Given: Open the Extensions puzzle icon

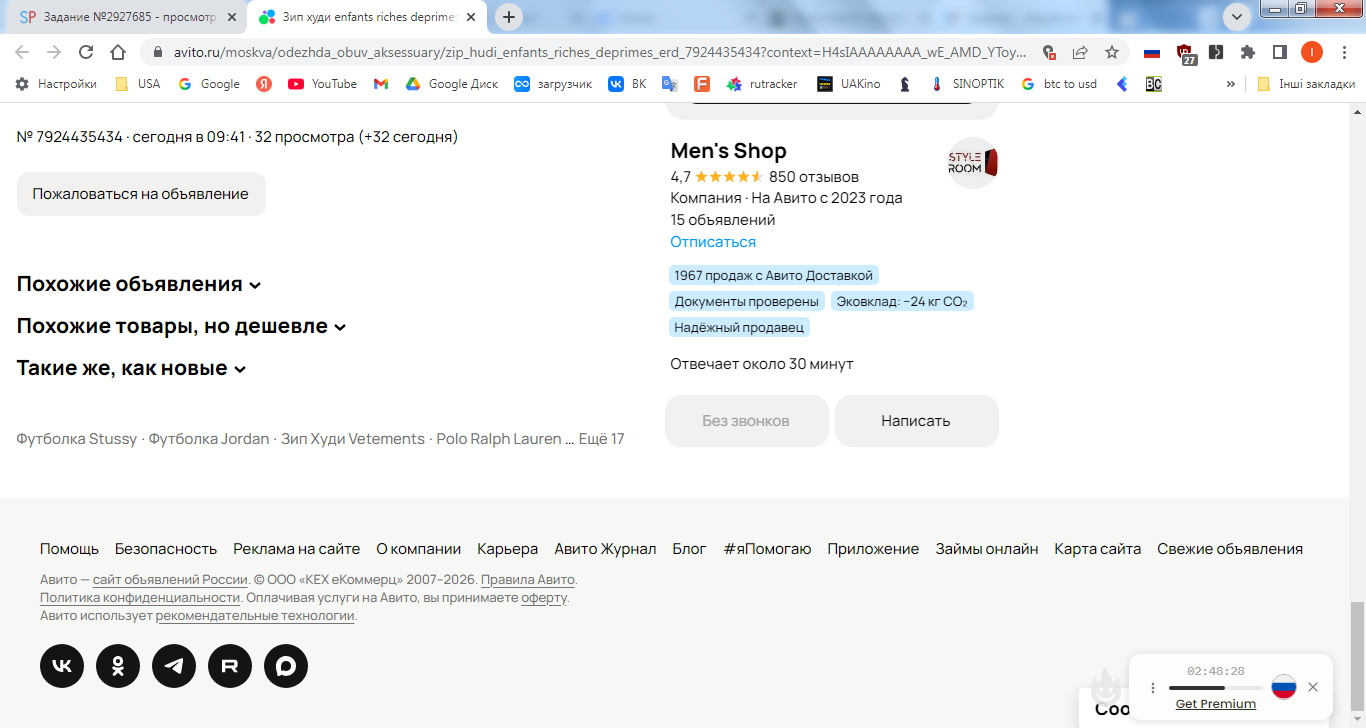Looking at the screenshot, I should coord(1248,52).
